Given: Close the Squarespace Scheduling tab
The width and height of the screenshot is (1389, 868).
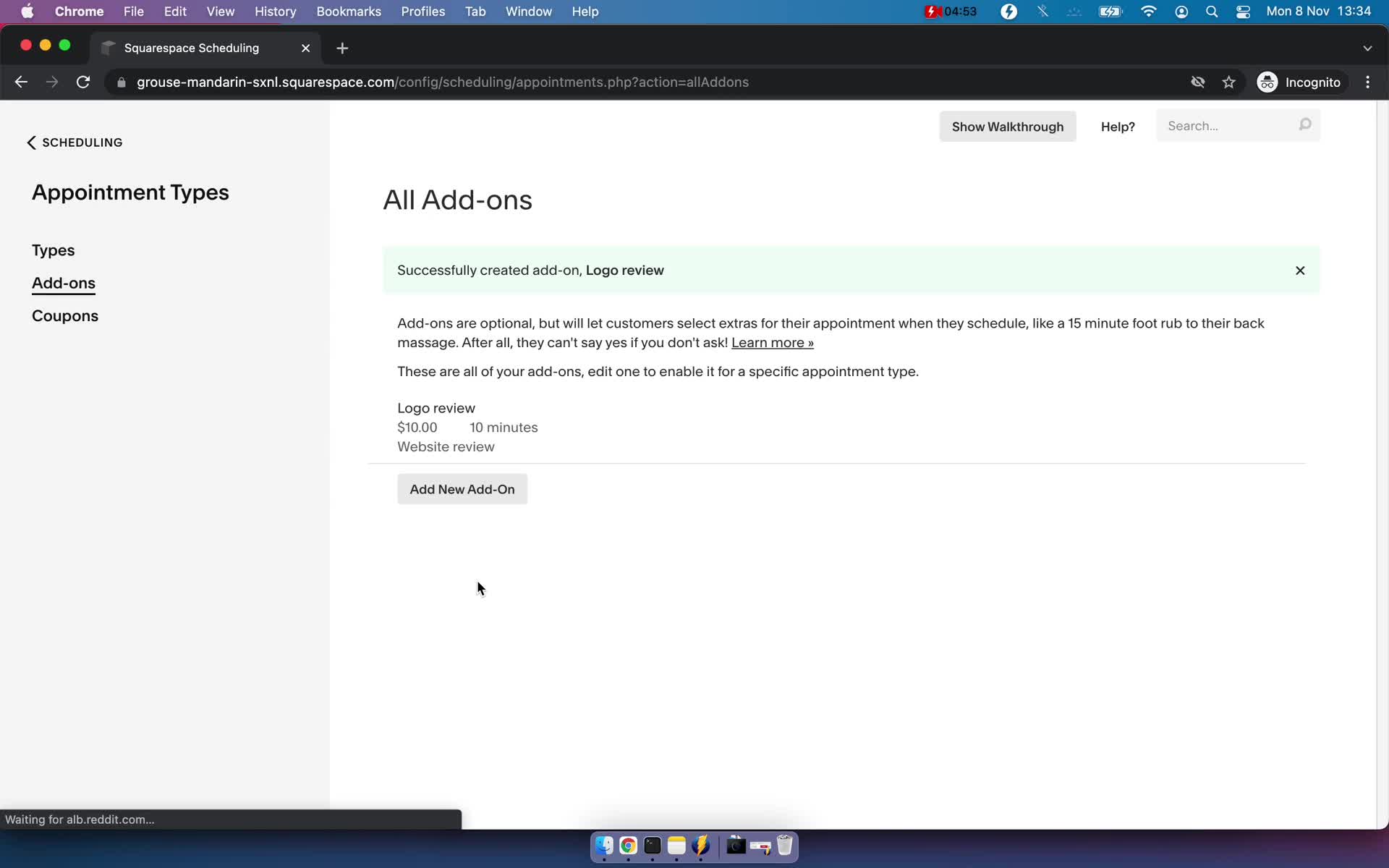Looking at the screenshot, I should [x=305, y=48].
